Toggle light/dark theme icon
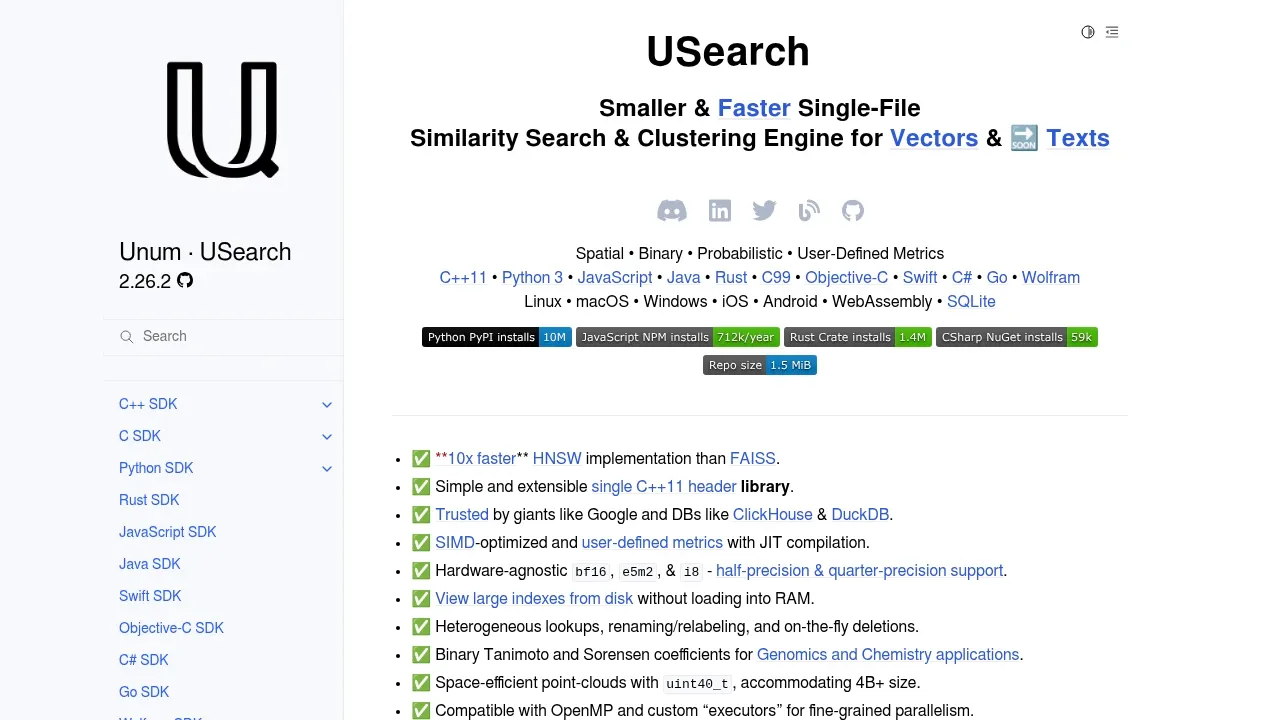The image size is (1280, 720). pos(1088,32)
